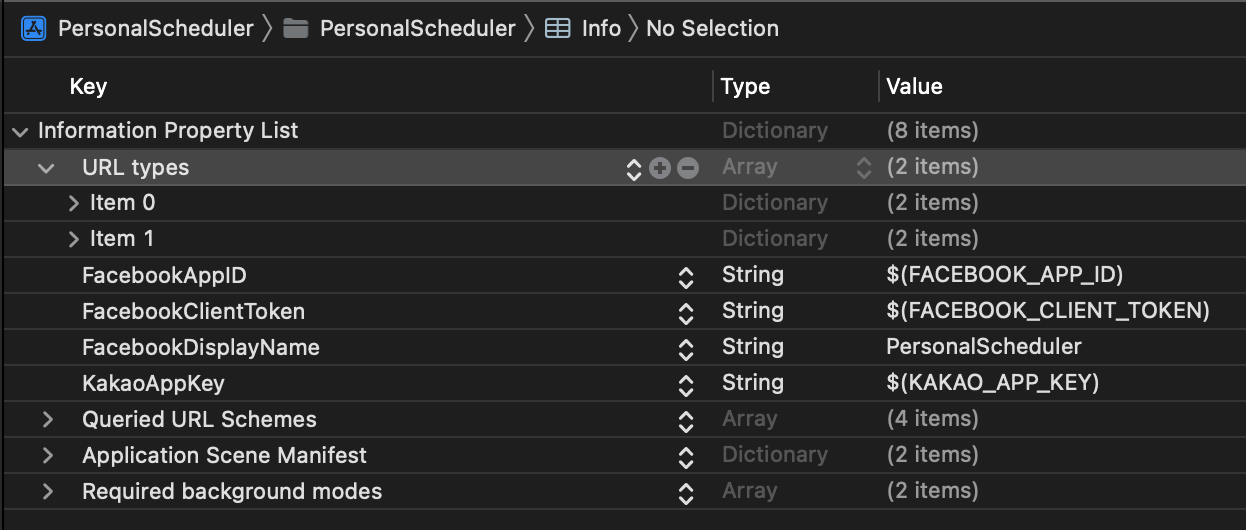This screenshot has height=530, width=1246.
Task: Select the Info breadcrumb item
Action: pyautogui.click(x=601, y=28)
